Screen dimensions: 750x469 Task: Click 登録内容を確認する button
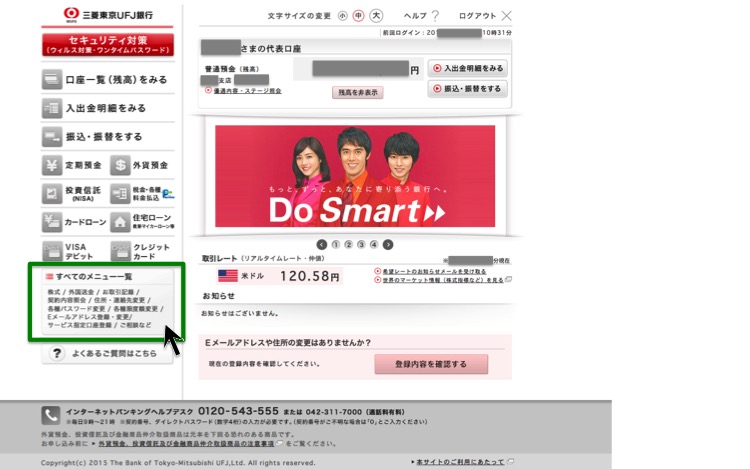point(431,364)
